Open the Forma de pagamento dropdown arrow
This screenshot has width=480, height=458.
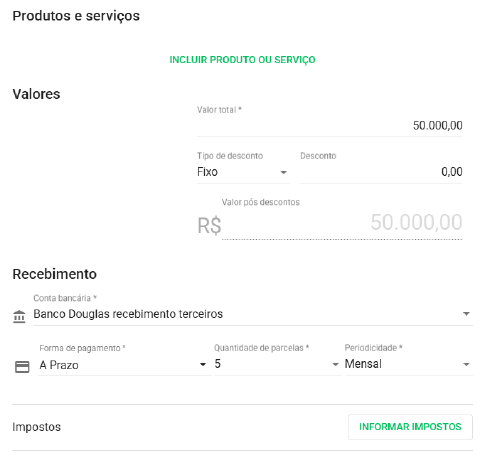click(203, 364)
